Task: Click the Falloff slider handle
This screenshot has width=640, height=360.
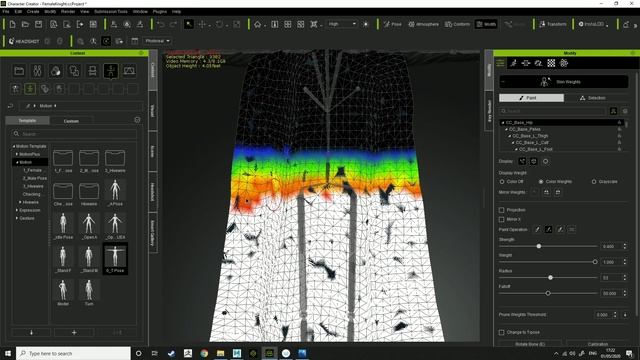Action: coord(548,293)
